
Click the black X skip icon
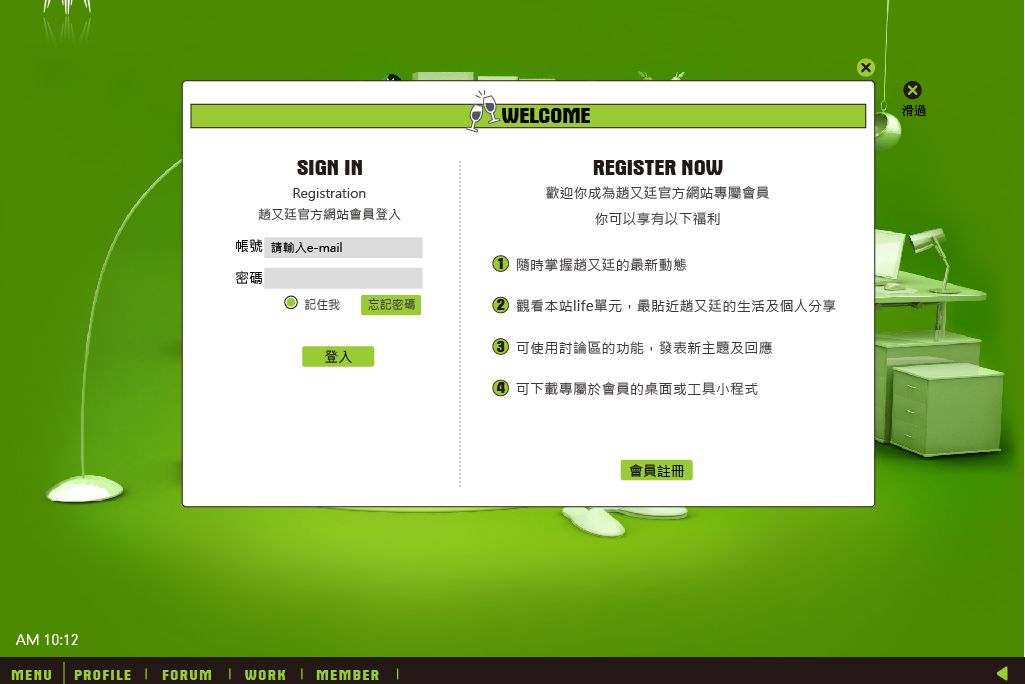[x=912, y=91]
